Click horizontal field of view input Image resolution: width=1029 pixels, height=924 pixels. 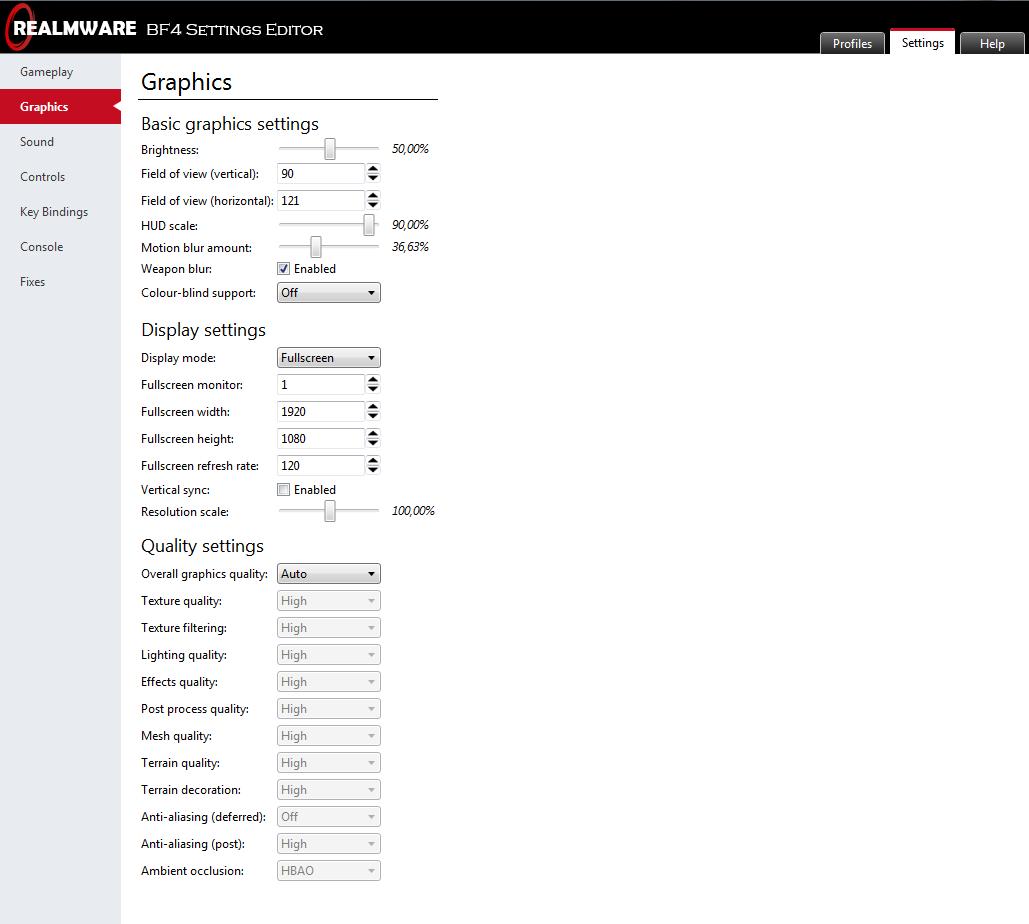(x=321, y=200)
